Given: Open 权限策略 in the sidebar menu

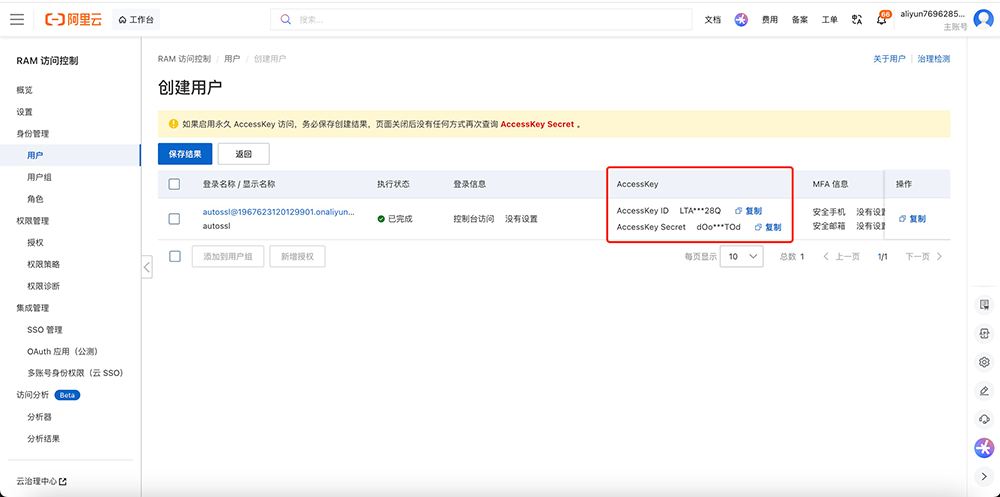Looking at the screenshot, I should [x=43, y=264].
